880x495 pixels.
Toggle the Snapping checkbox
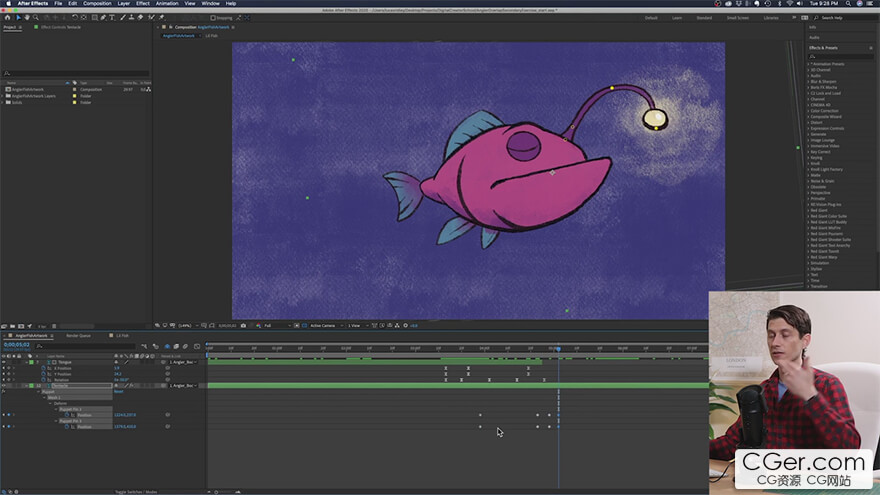click(213, 17)
